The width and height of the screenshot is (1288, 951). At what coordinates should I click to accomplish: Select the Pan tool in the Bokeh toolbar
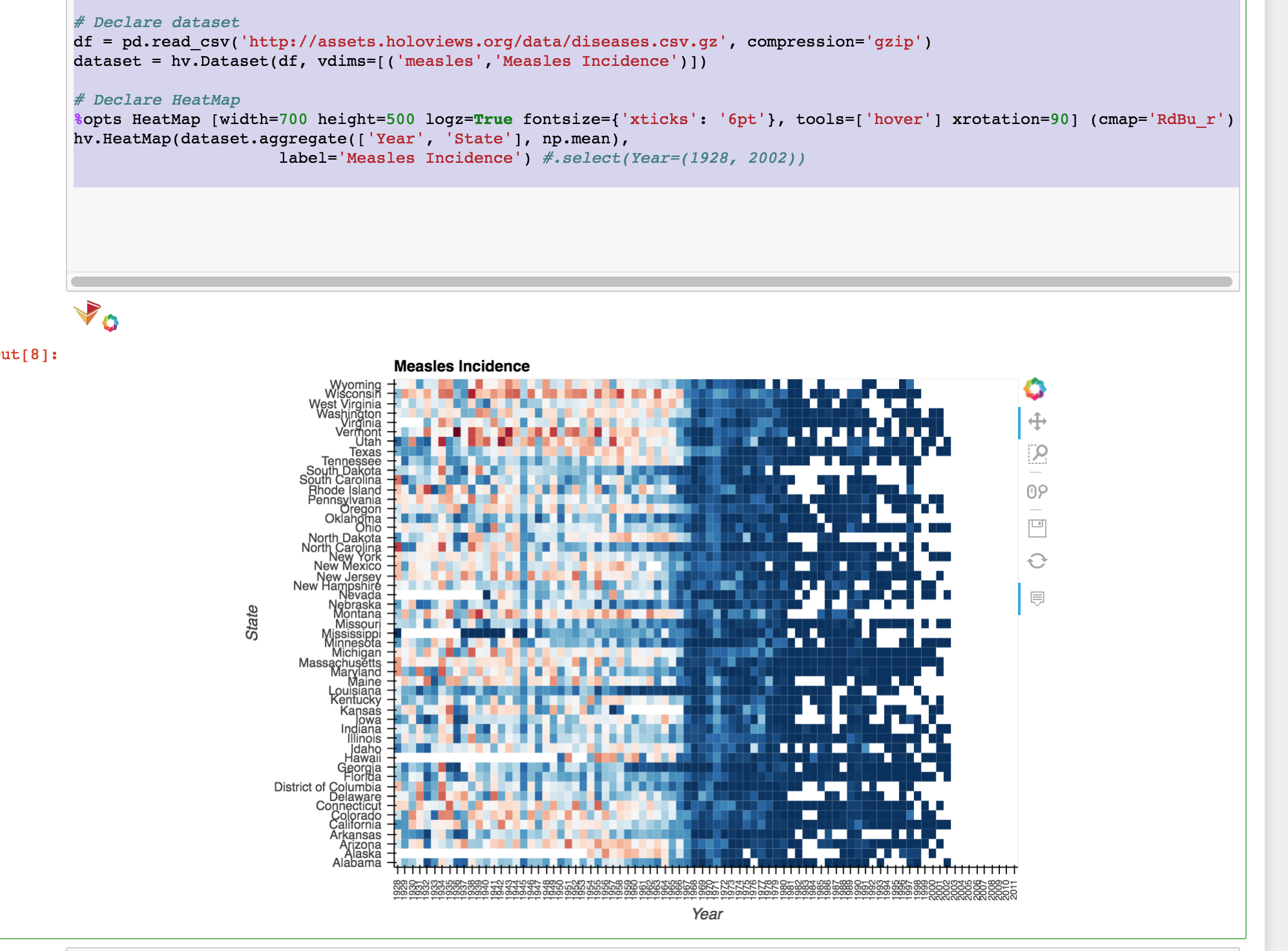(1037, 423)
